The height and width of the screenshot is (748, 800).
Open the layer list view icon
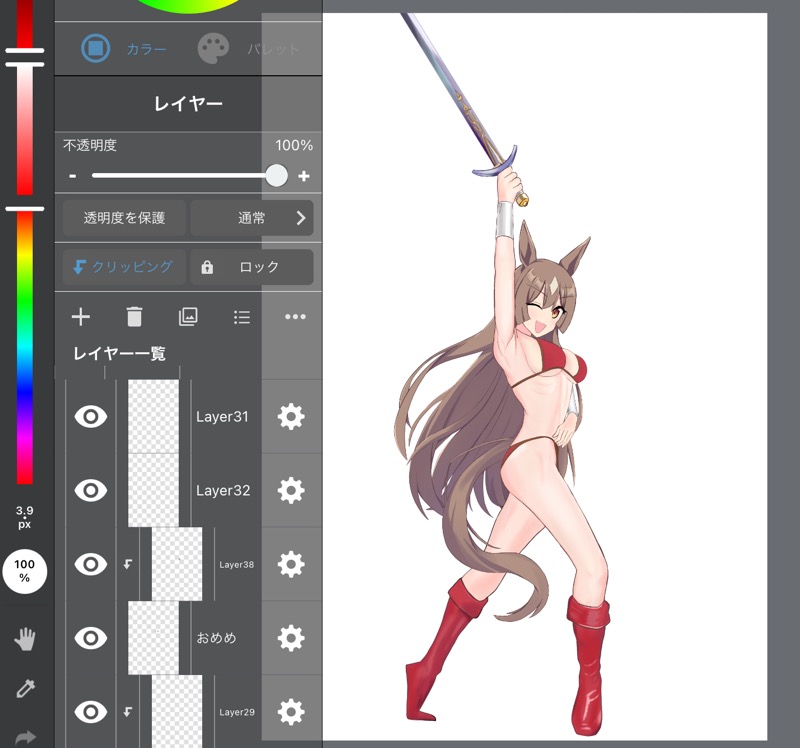242,317
